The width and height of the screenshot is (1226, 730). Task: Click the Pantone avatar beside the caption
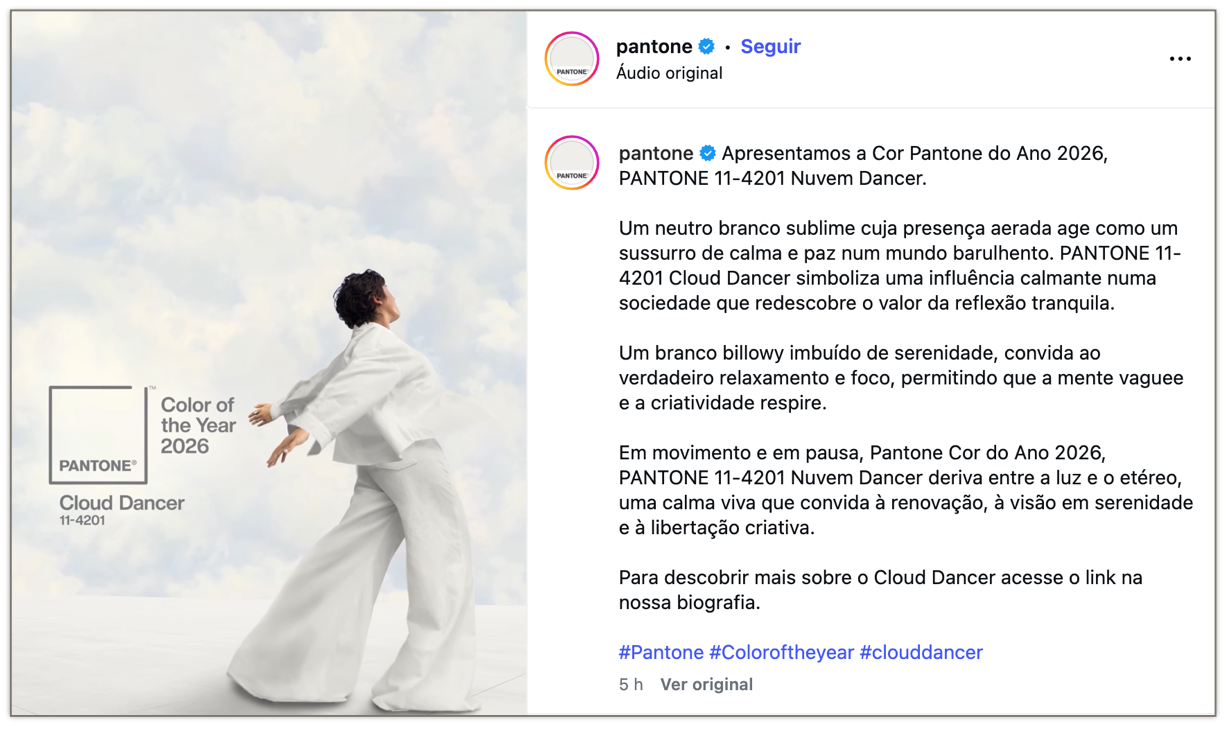click(572, 163)
